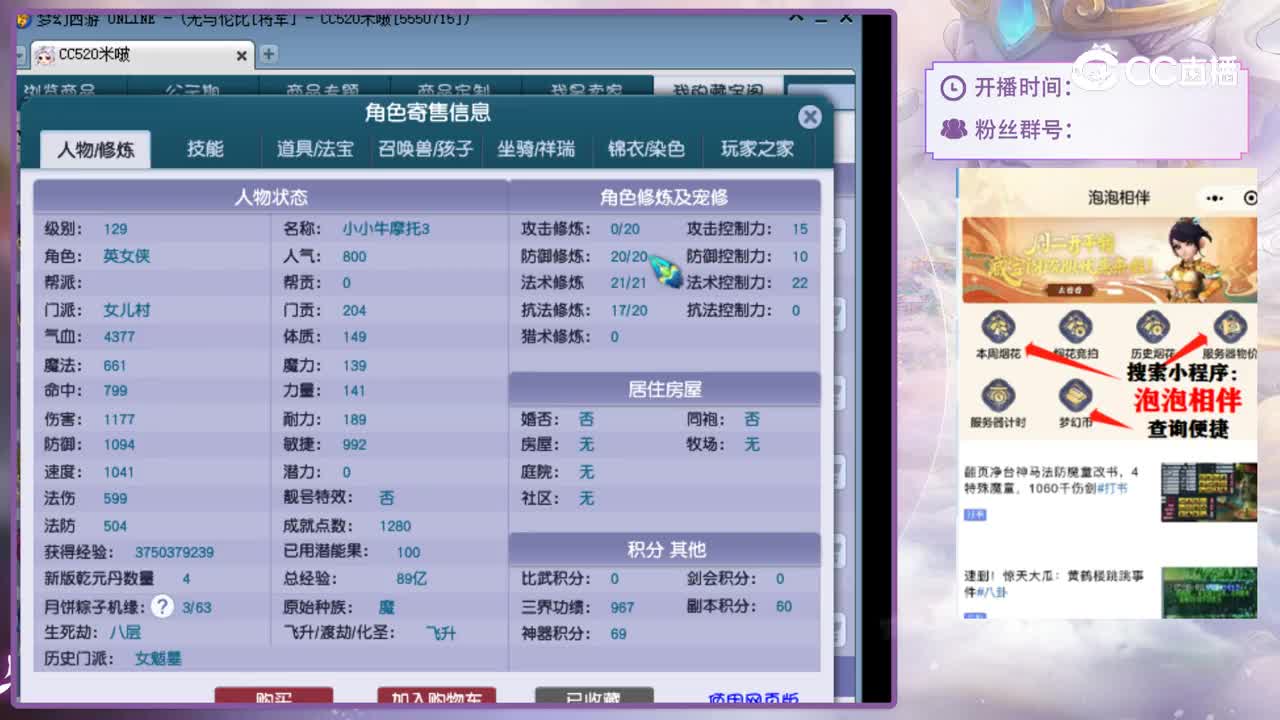Click the 飞升/渡劫/化圣 value 飞升
1280x720 pixels.
pos(440,633)
